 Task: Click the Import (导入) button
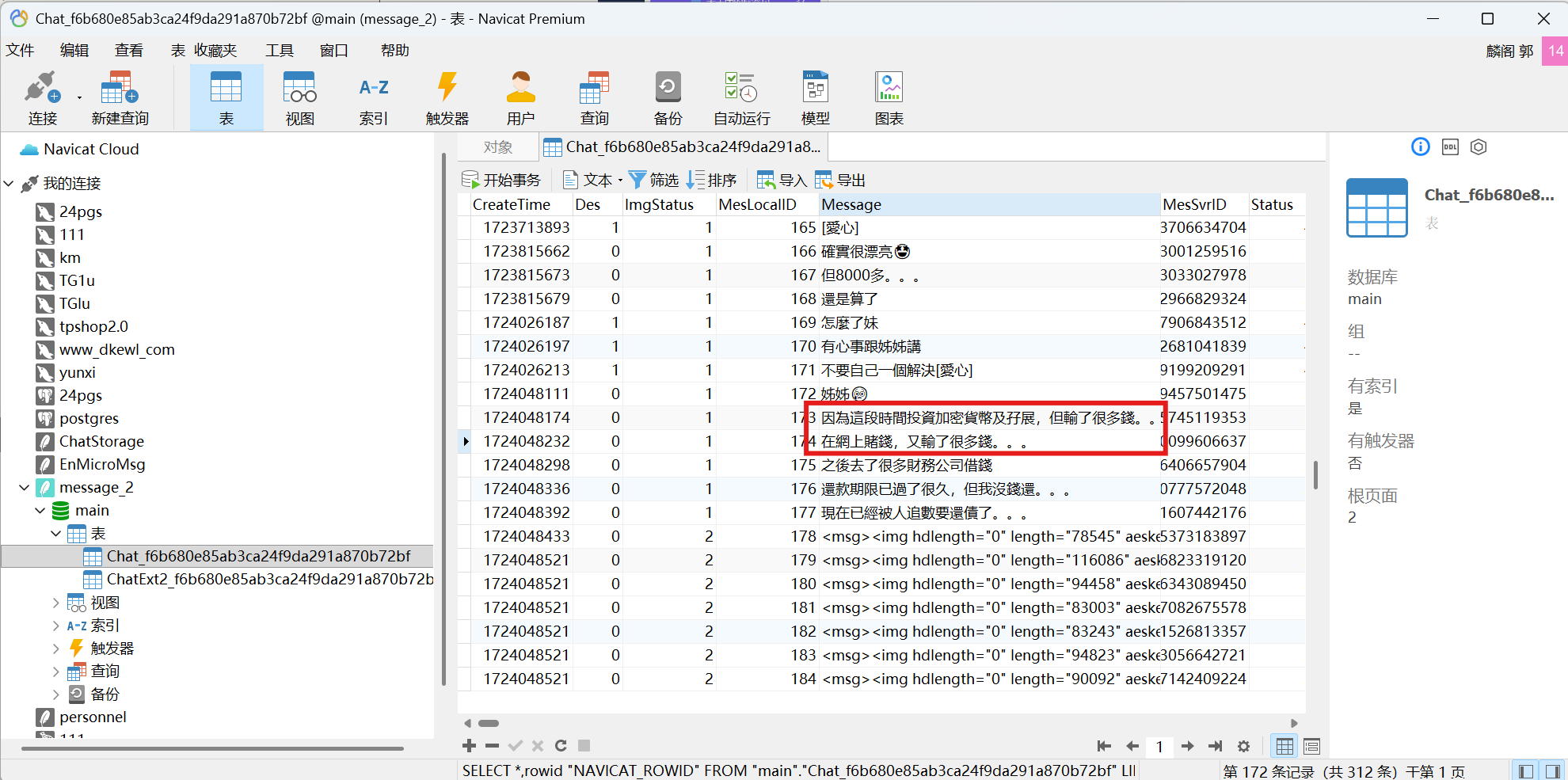782,181
